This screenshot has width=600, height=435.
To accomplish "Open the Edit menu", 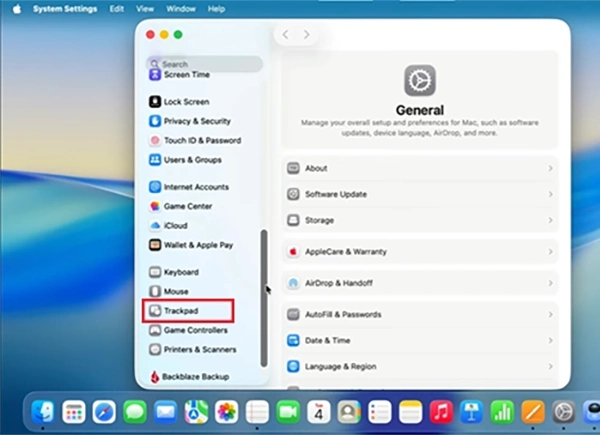I will pos(117,9).
